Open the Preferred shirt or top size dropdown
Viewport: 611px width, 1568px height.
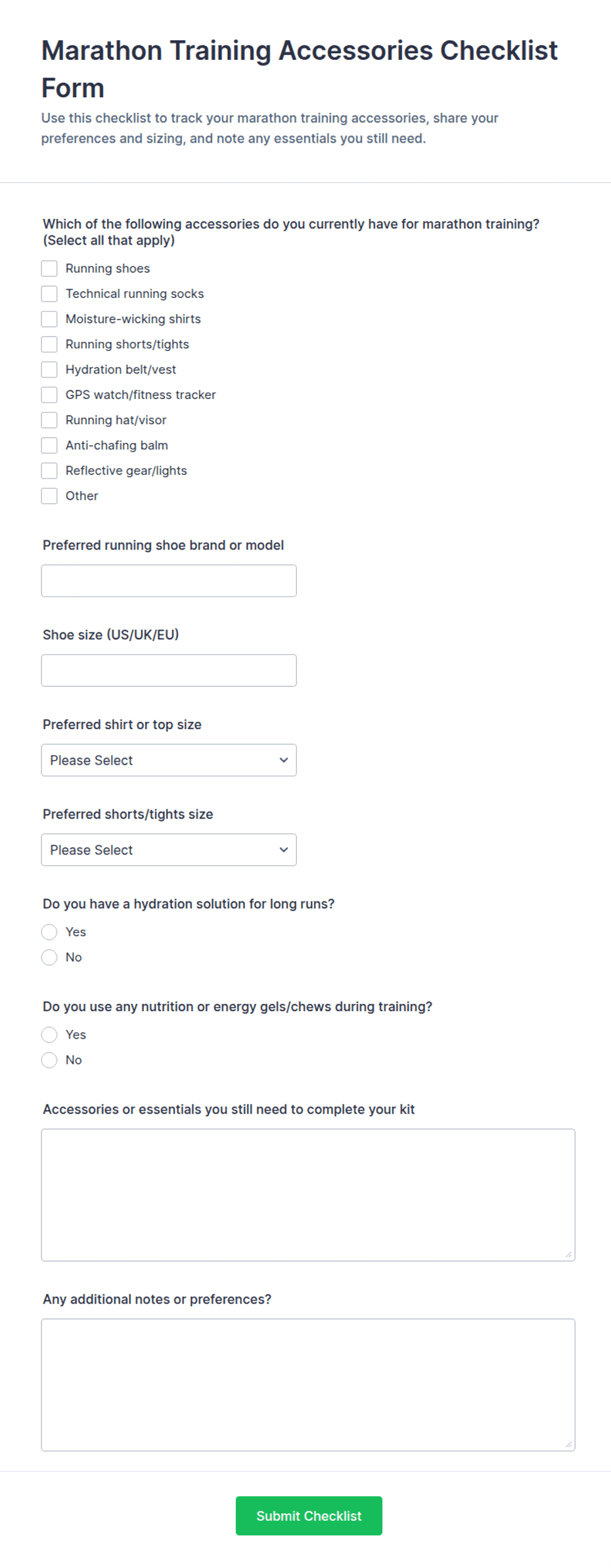[169, 760]
